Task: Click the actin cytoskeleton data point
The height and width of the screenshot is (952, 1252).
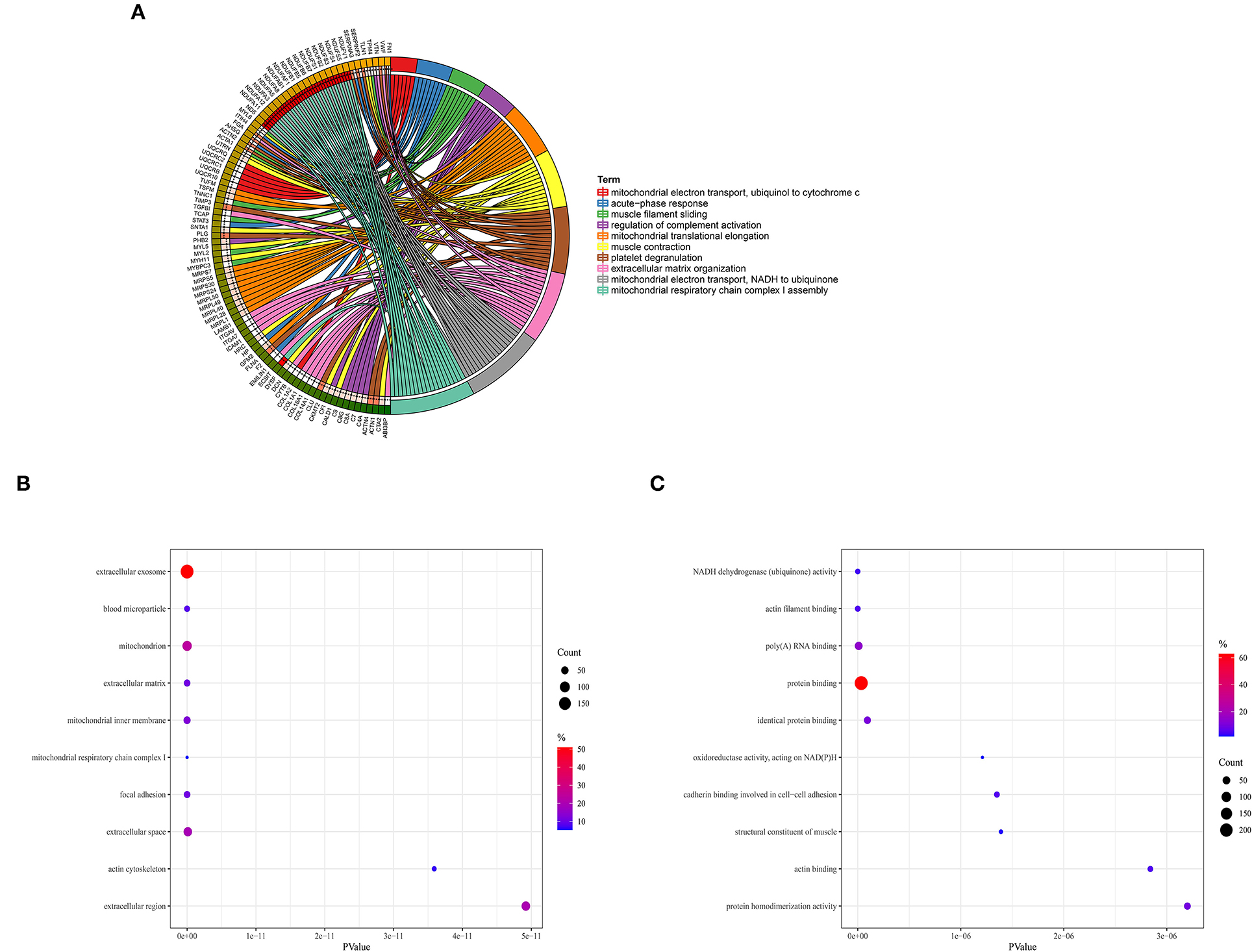Action: [434, 869]
